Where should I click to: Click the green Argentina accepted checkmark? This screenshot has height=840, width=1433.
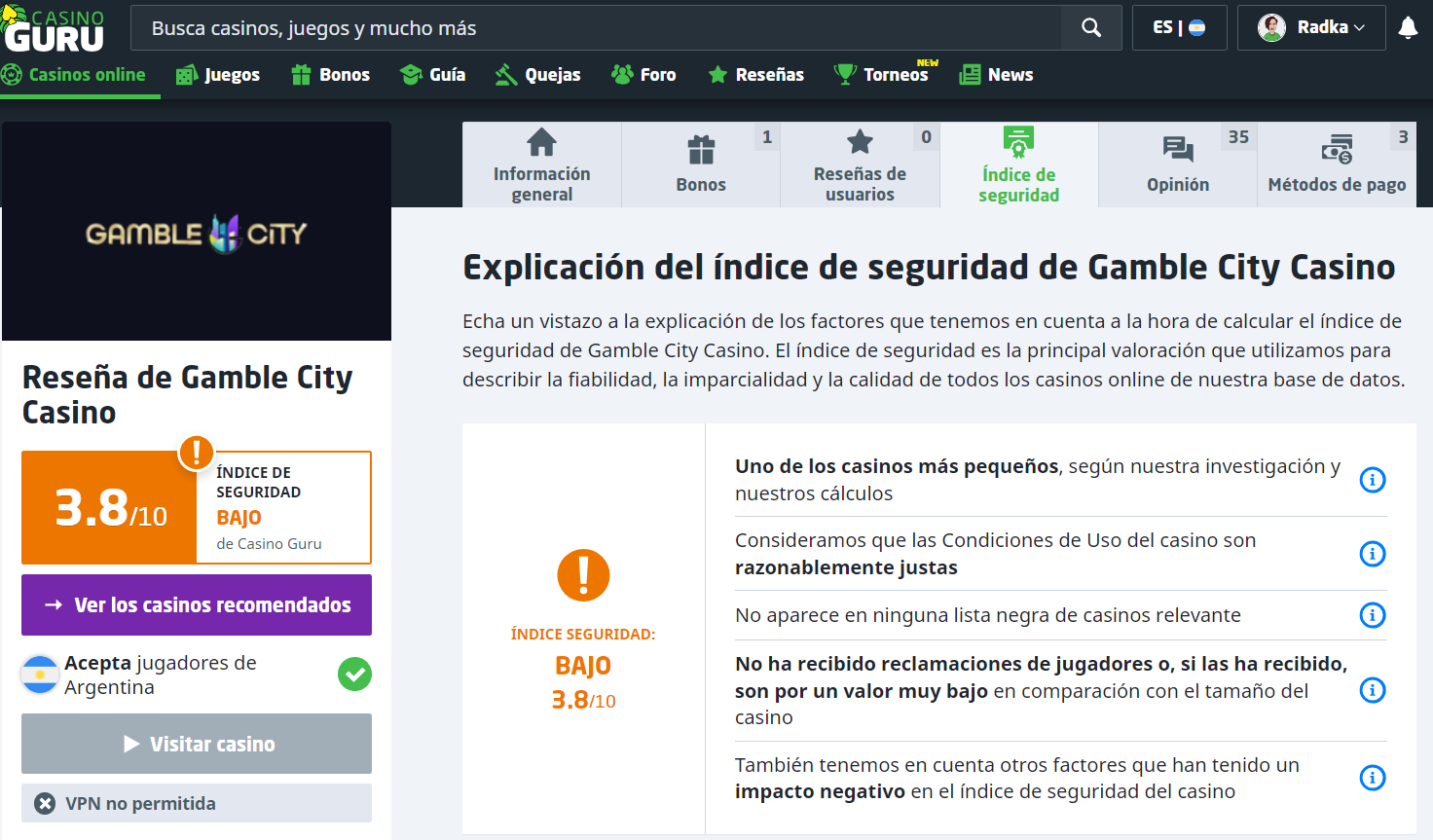(x=354, y=674)
